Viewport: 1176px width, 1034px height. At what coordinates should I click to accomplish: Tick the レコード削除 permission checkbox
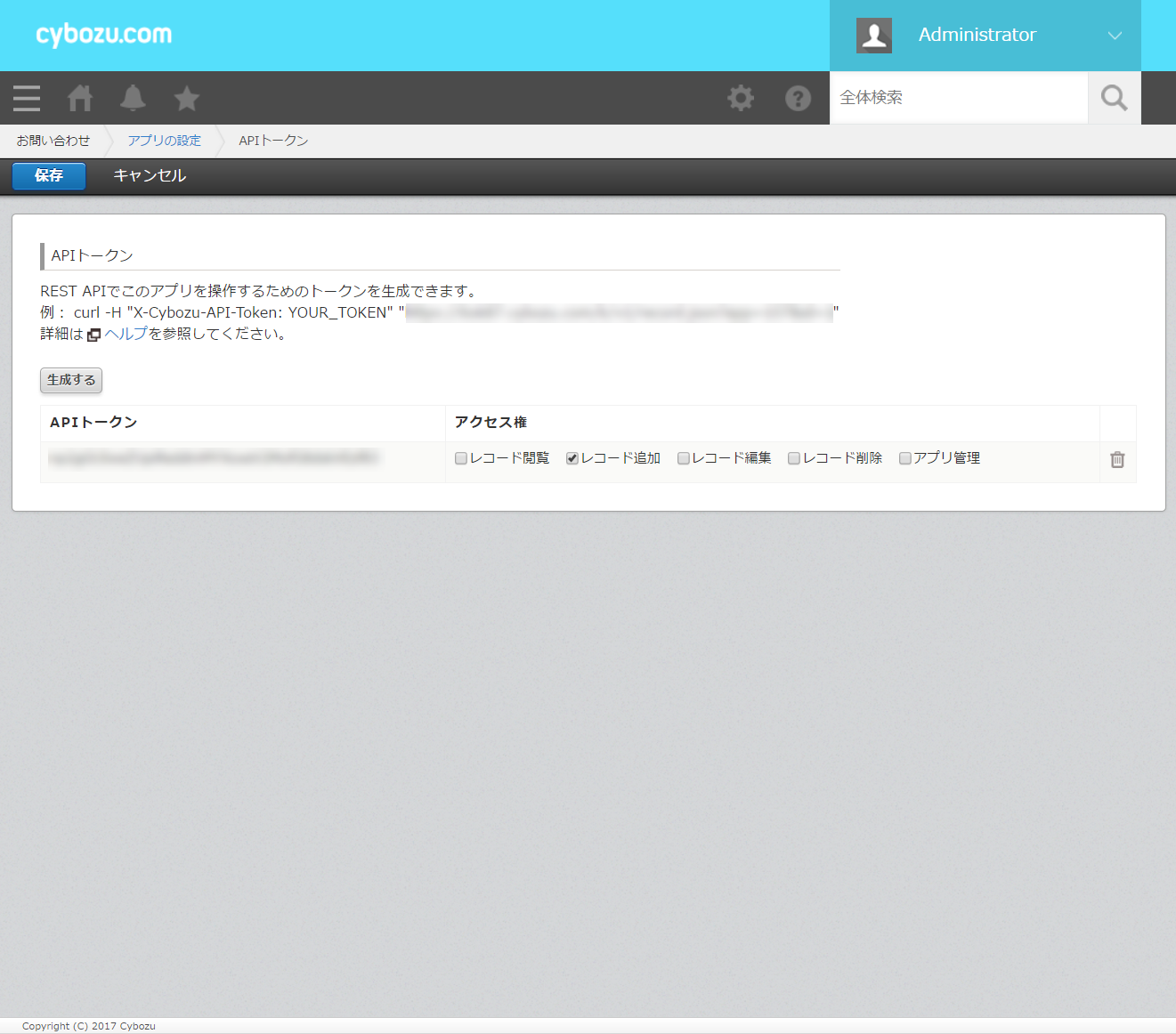794,458
